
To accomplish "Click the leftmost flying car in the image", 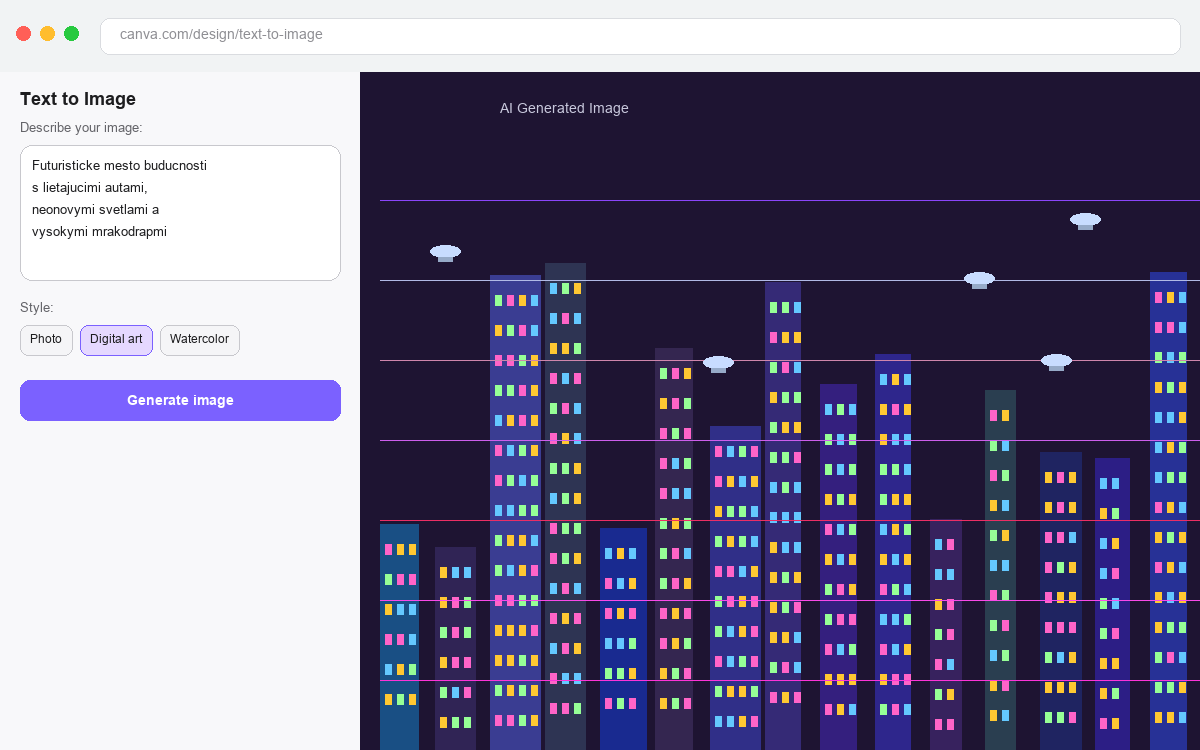I will (x=445, y=252).
